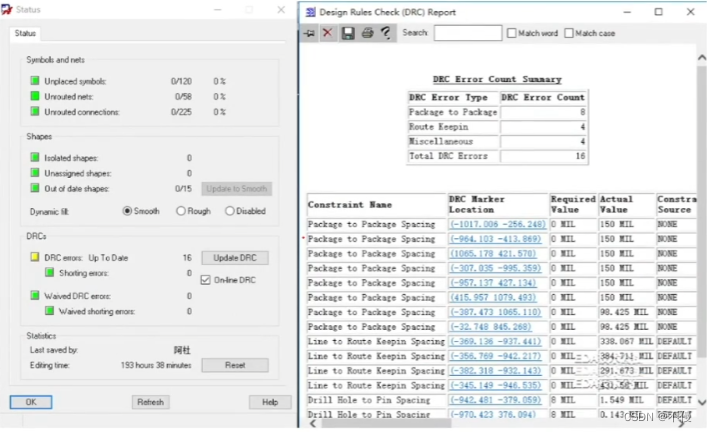Reset the editing time

[235, 365]
